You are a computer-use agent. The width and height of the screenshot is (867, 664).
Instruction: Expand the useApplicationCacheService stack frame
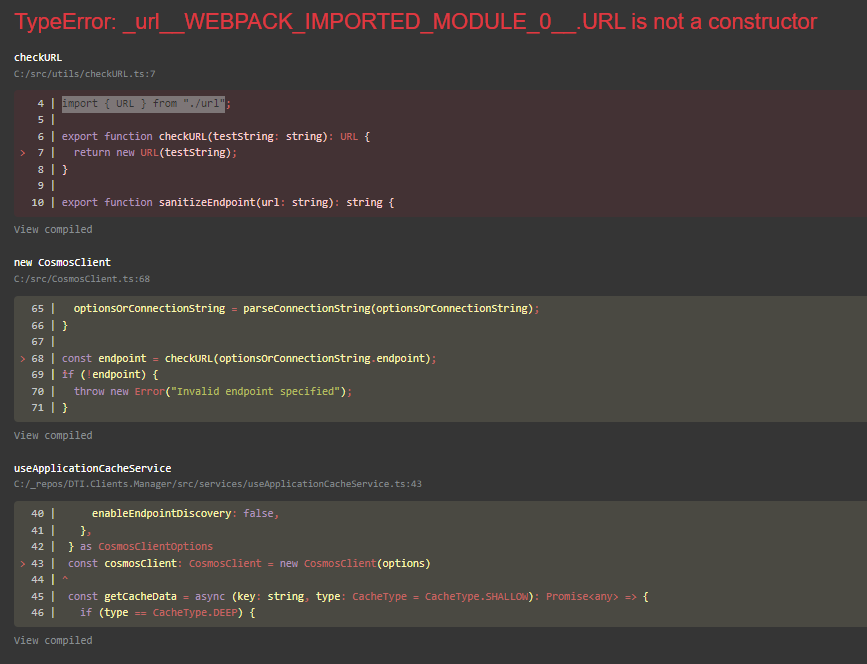[x=92, y=467]
